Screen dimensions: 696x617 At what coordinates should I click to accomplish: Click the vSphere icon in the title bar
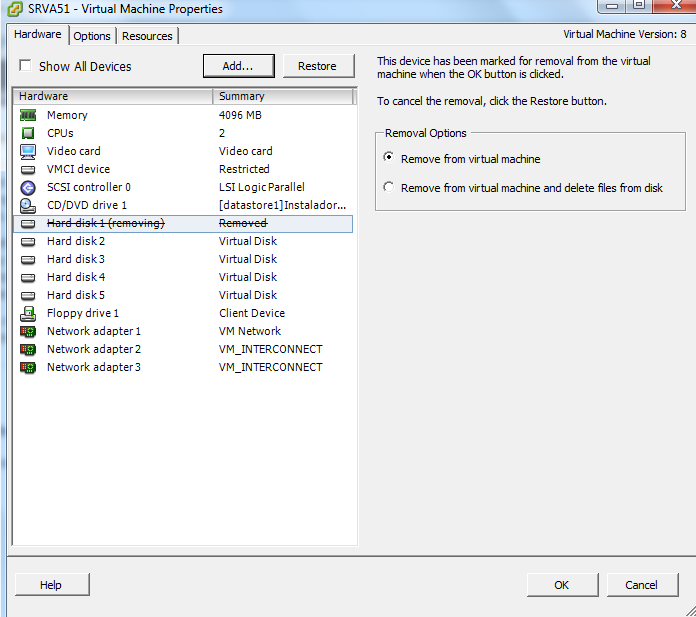coord(15,9)
